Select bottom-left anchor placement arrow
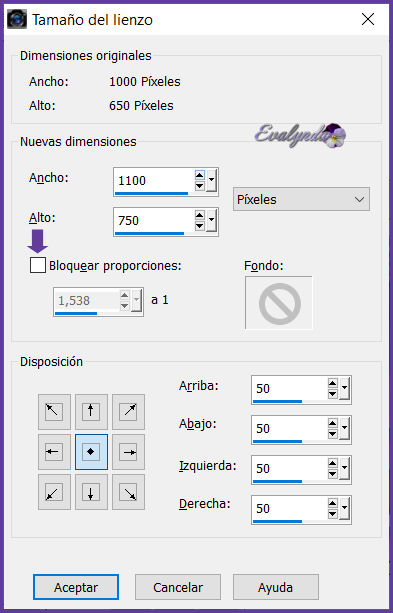The width and height of the screenshot is (393, 613). [54, 492]
